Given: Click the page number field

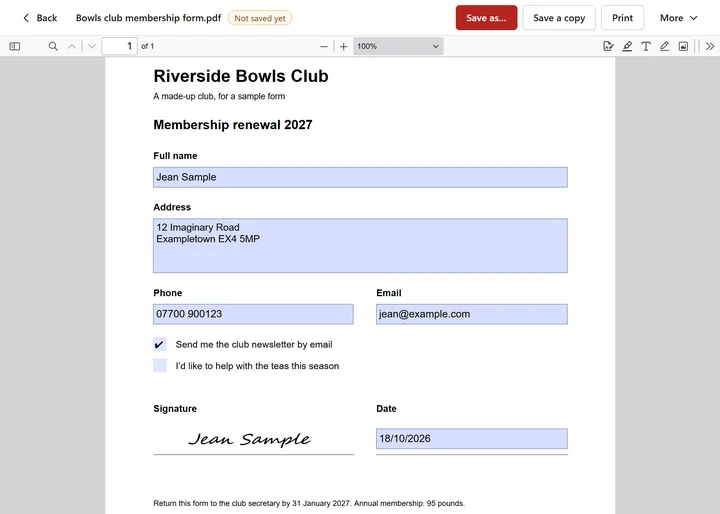Looking at the screenshot, I should 119,46.
